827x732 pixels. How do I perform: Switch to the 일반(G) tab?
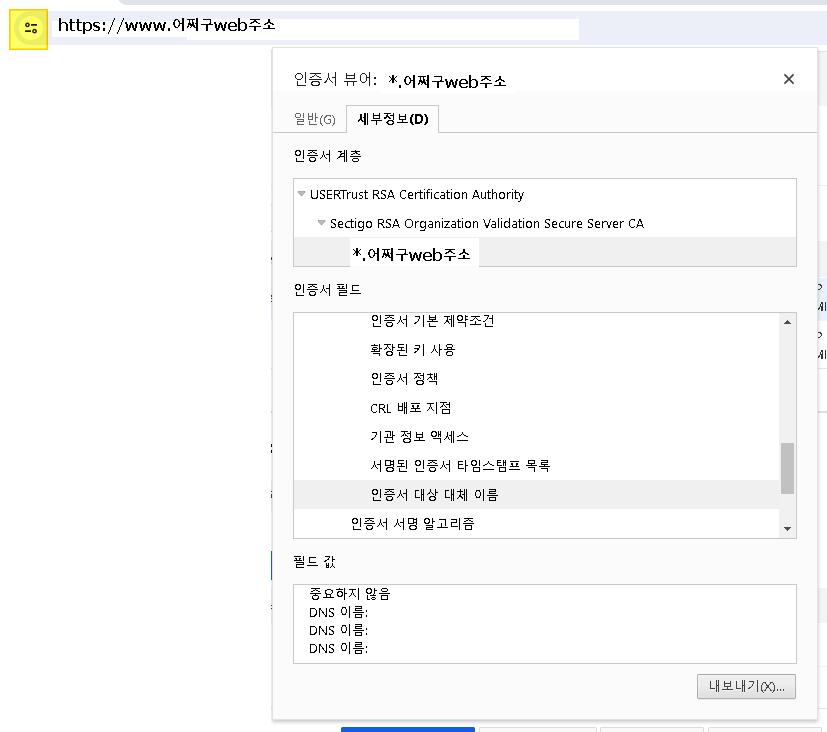314,119
